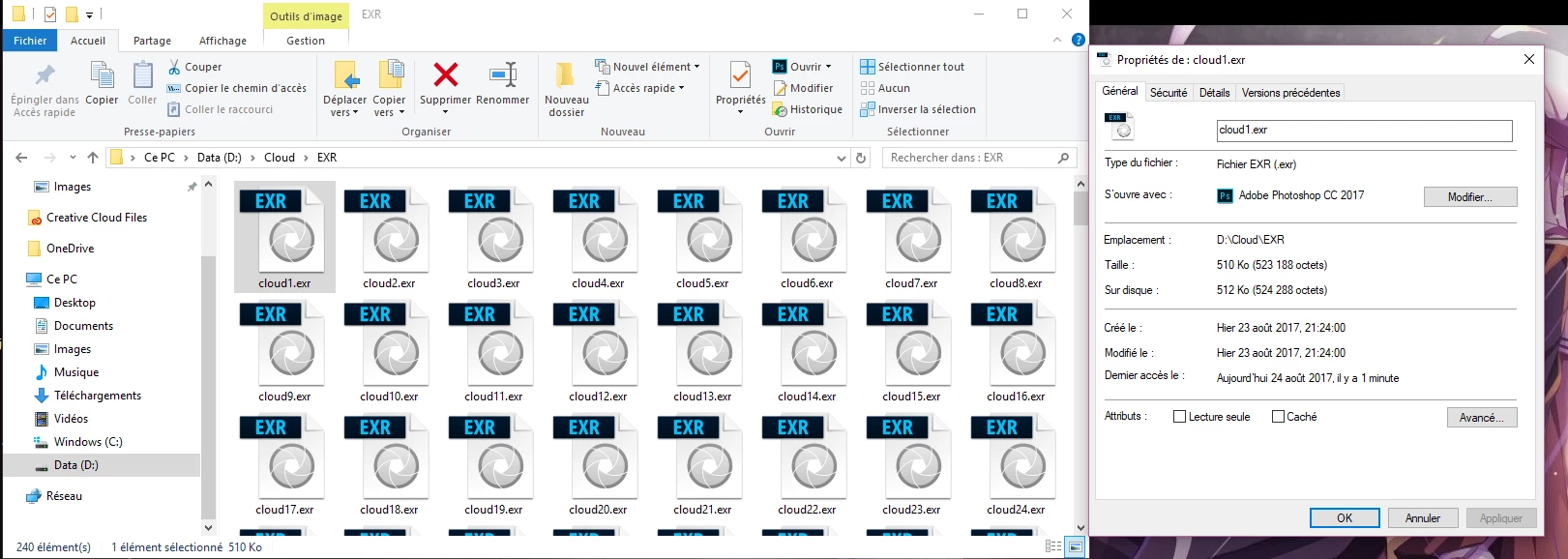Click the Avancé... button
1568x559 pixels.
click(x=1481, y=417)
